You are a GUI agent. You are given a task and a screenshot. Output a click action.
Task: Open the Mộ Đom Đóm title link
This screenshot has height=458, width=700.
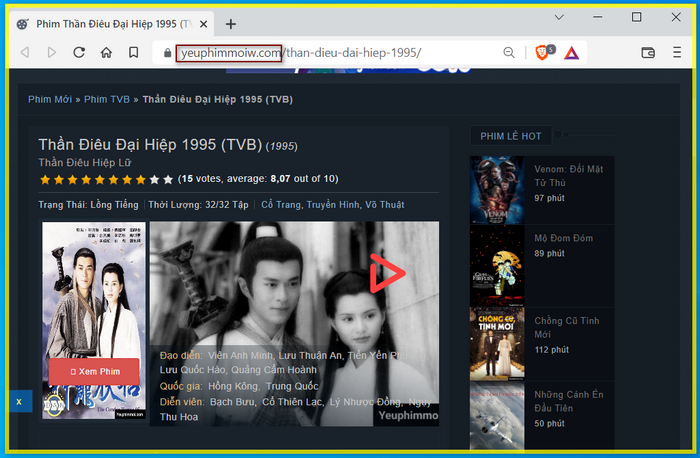click(x=563, y=238)
